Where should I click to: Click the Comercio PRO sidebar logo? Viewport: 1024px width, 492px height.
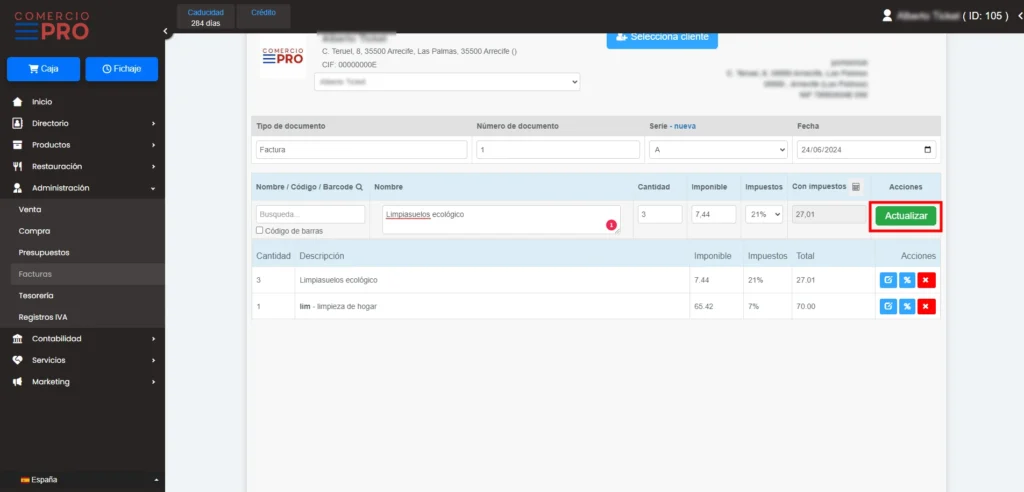click(52, 26)
